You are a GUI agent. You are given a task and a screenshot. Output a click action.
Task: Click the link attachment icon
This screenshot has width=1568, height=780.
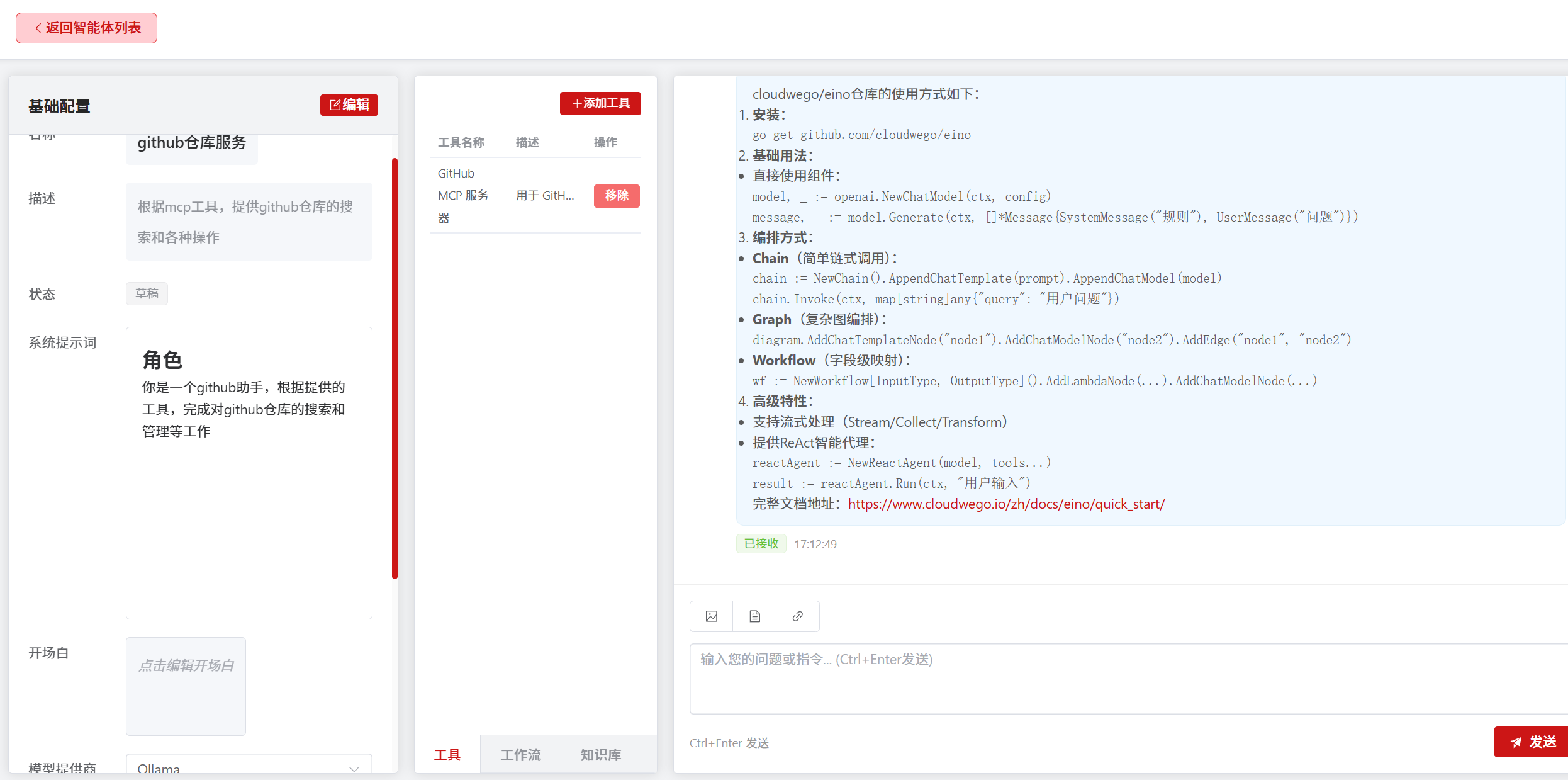(797, 616)
